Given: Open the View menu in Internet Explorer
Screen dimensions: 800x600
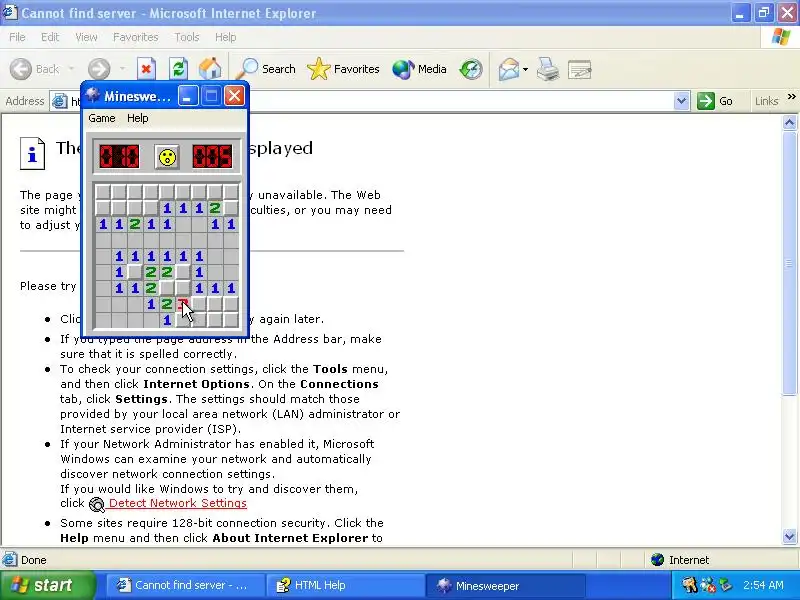Looking at the screenshot, I should coord(86,37).
